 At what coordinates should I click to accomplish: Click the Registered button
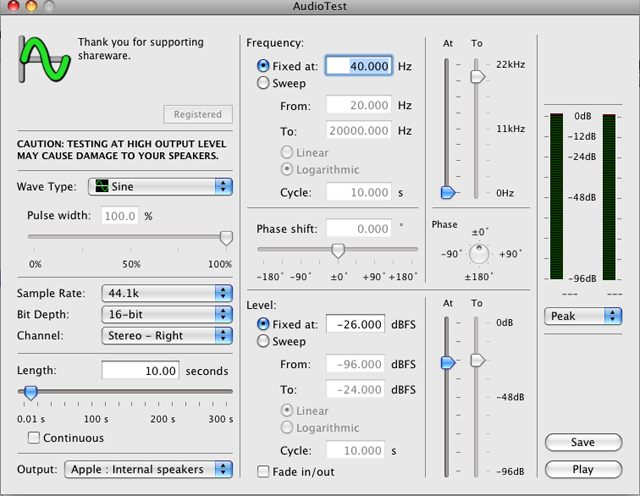click(x=198, y=114)
